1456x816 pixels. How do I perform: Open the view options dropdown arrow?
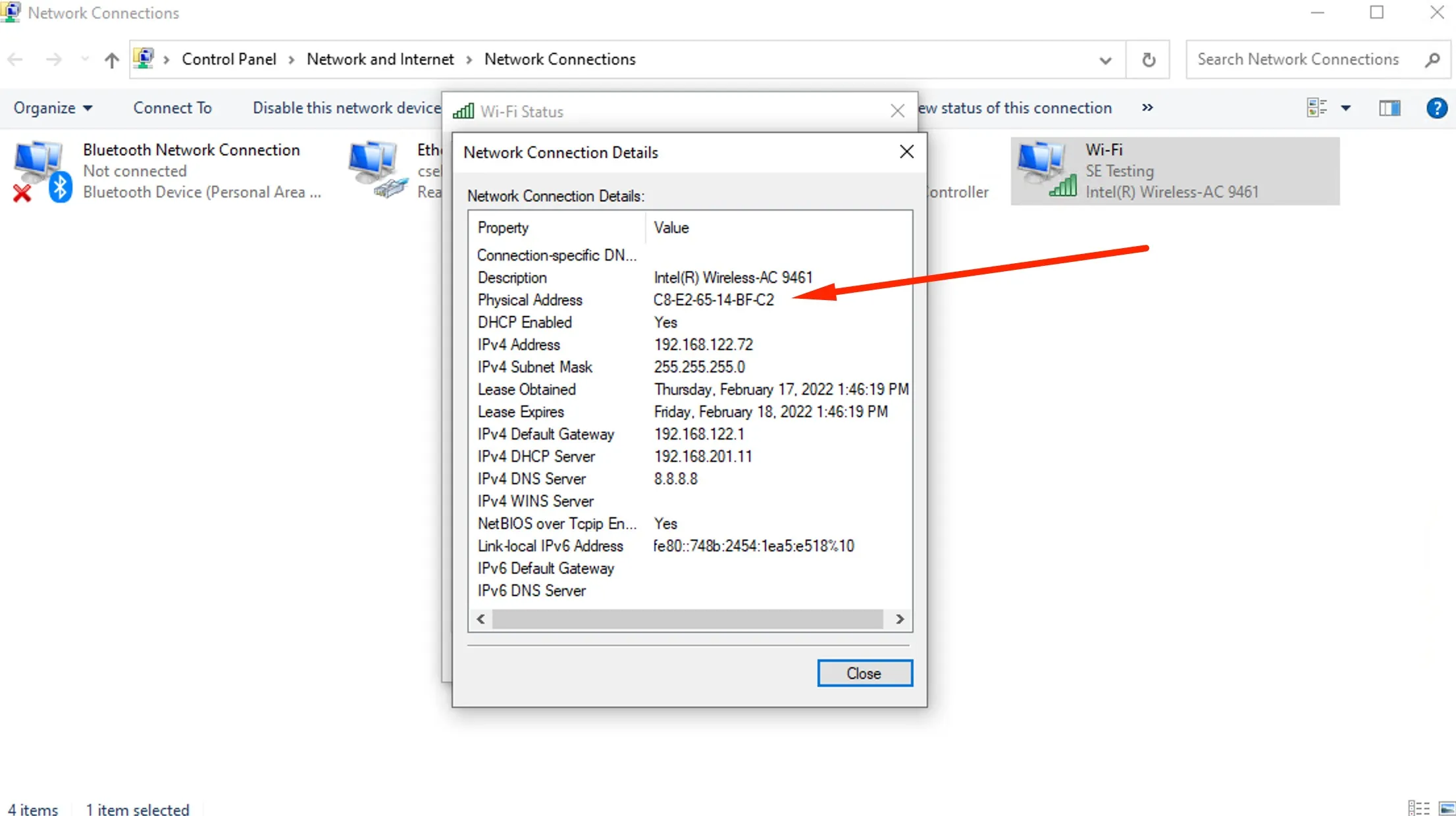tap(1345, 108)
